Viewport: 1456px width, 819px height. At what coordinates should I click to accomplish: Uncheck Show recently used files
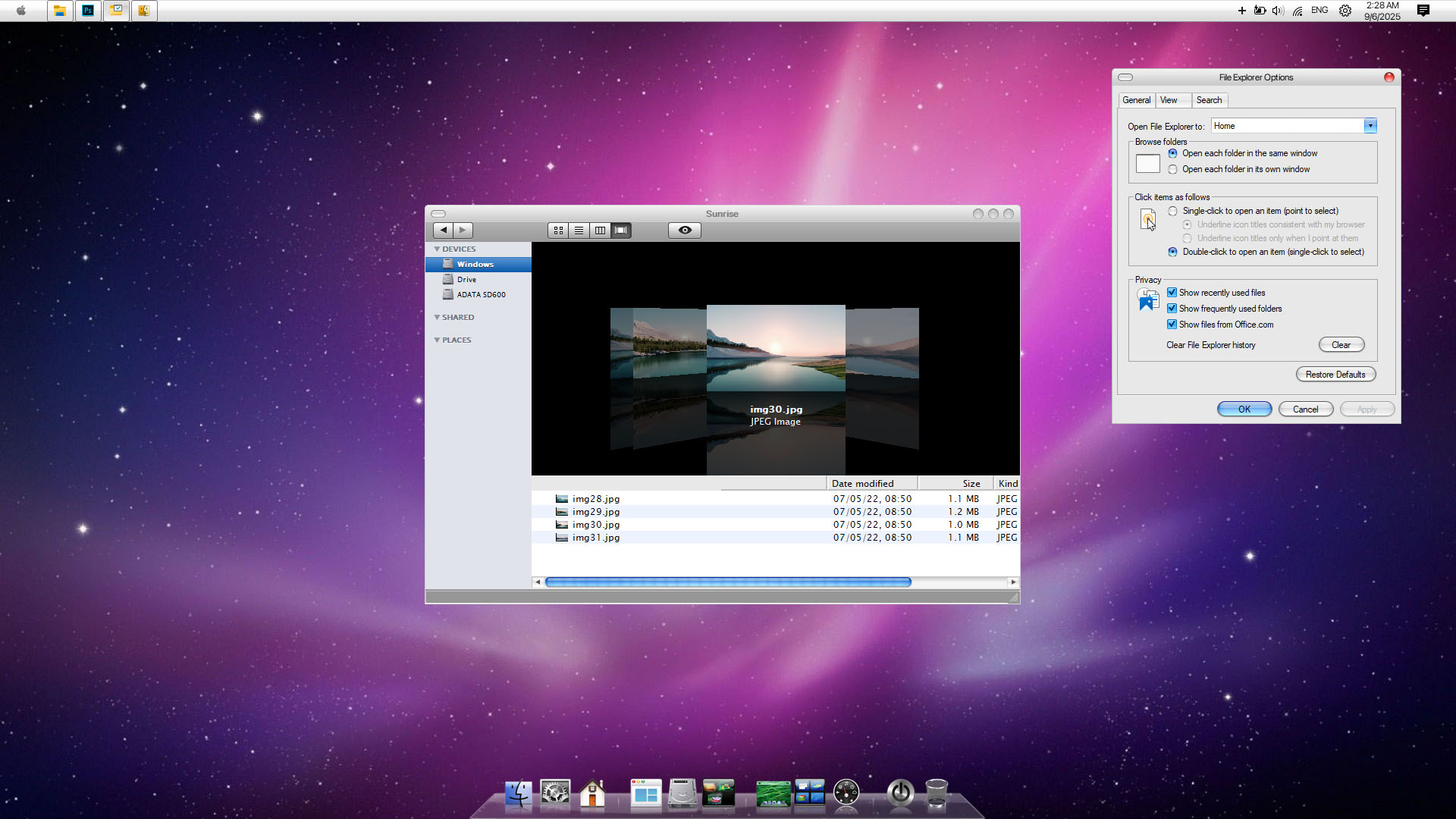coord(1172,293)
